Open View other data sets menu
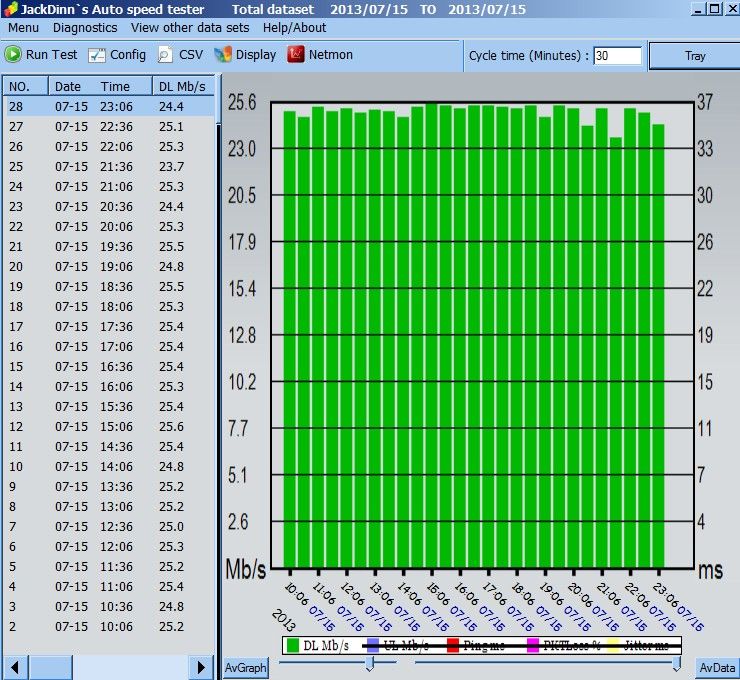Image resolution: width=740 pixels, height=680 pixels. 190,28
